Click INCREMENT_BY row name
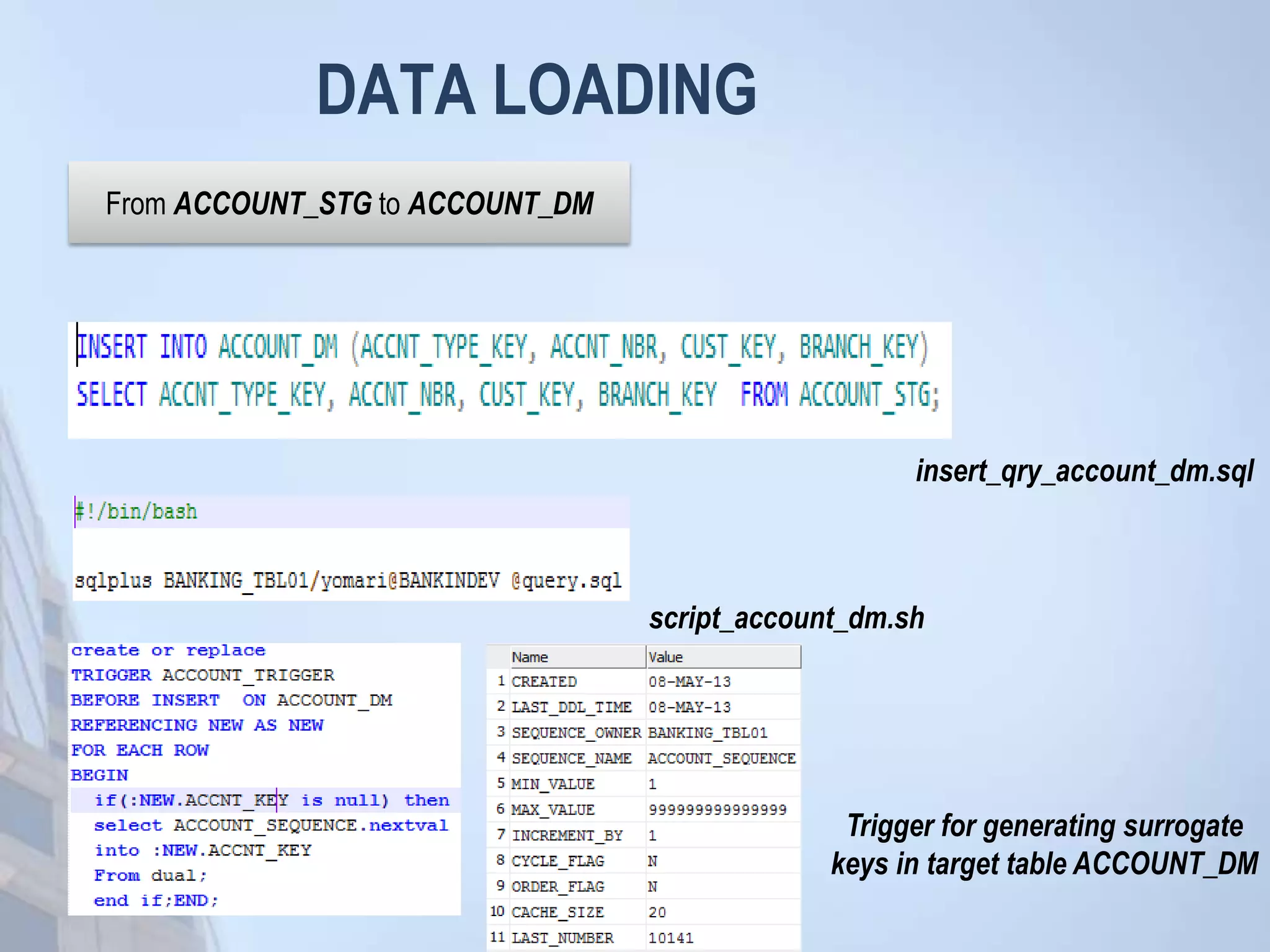Screen dimensions: 1270x952 coord(577,835)
